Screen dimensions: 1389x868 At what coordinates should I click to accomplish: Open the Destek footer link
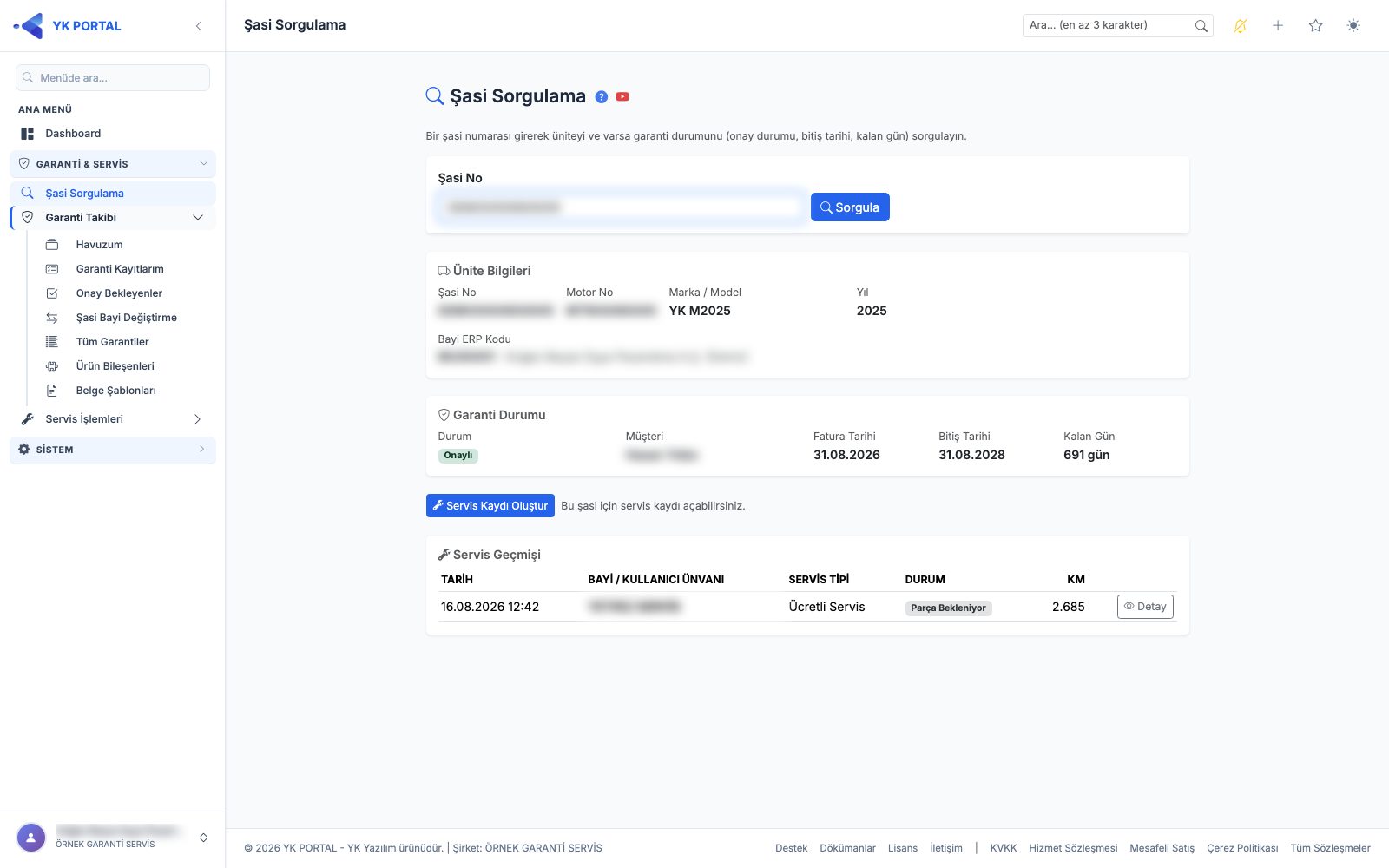(792, 848)
